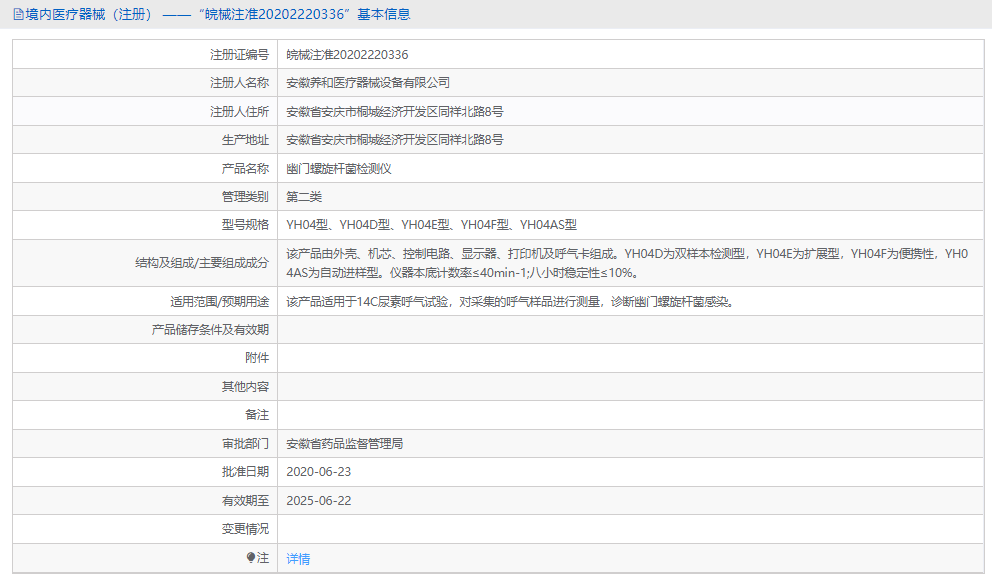Select 安徽养和医疗器械设备有限公司 text

pos(368,83)
